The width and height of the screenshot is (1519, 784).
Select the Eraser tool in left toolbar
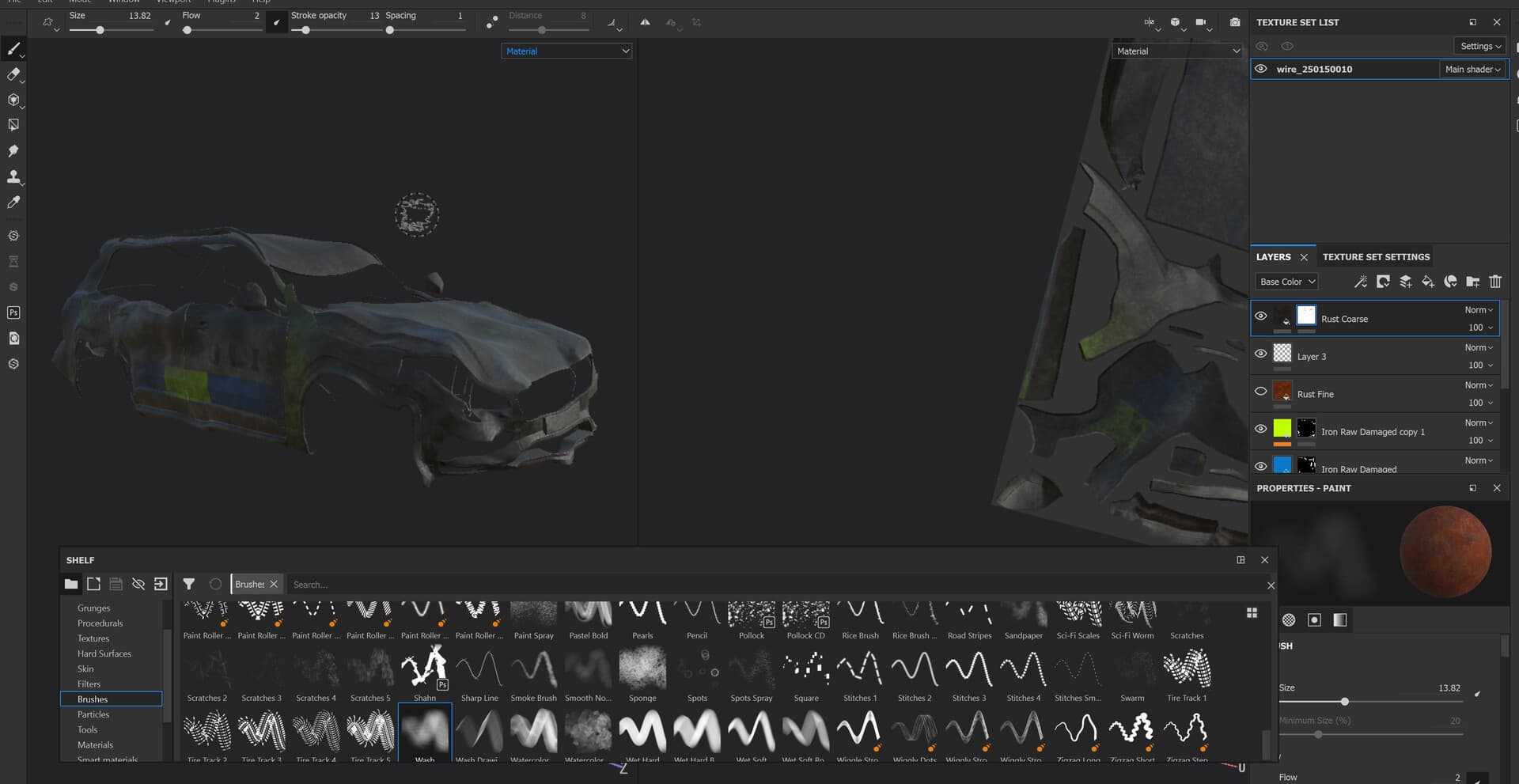click(13, 74)
